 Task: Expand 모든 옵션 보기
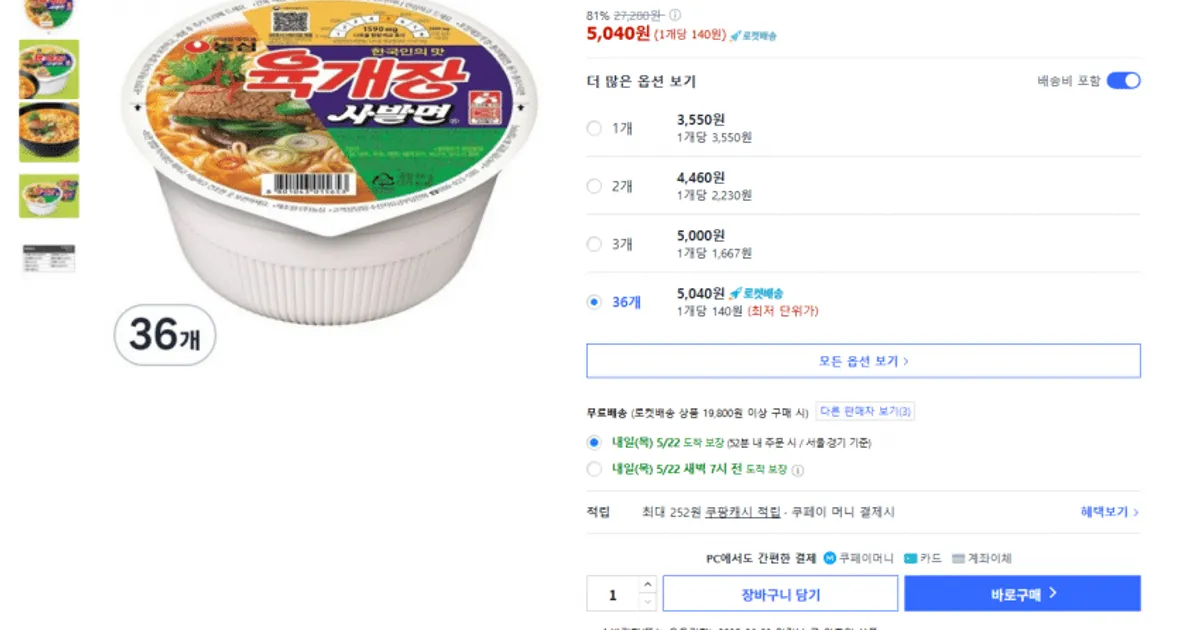(863, 361)
